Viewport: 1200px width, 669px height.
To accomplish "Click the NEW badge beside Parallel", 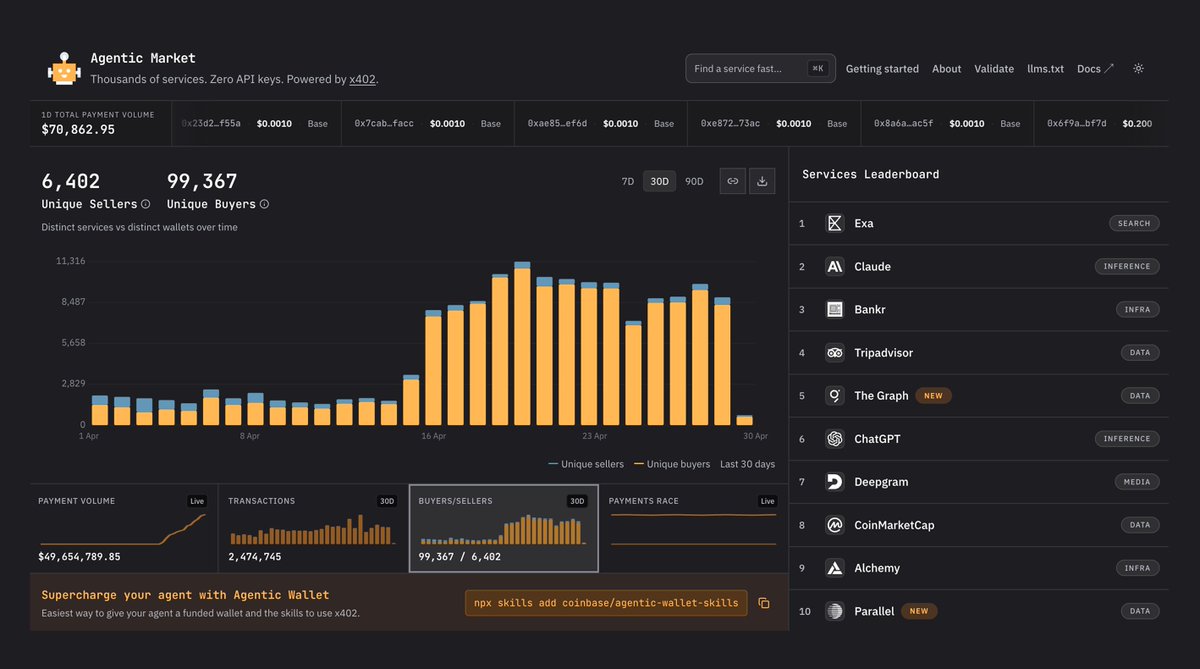I will [x=919, y=610].
